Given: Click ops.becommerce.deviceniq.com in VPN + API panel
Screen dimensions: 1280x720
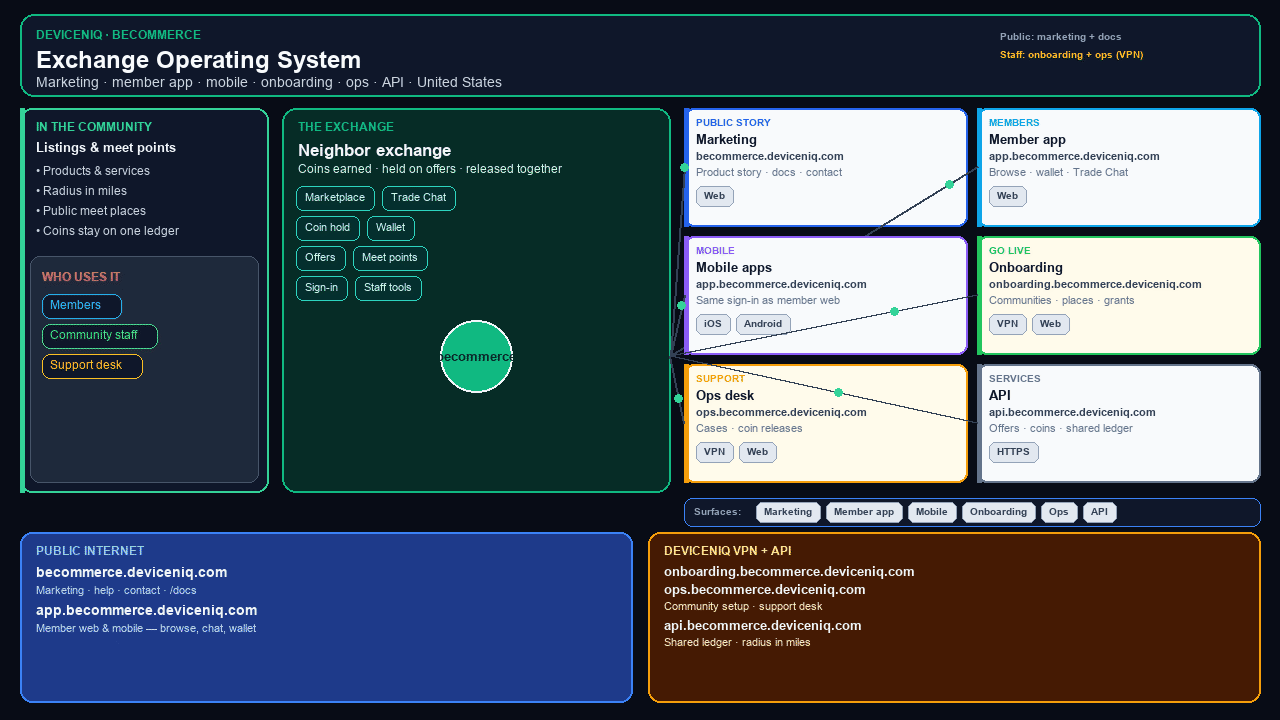Looking at the screenshot, I should pos(765,590).
